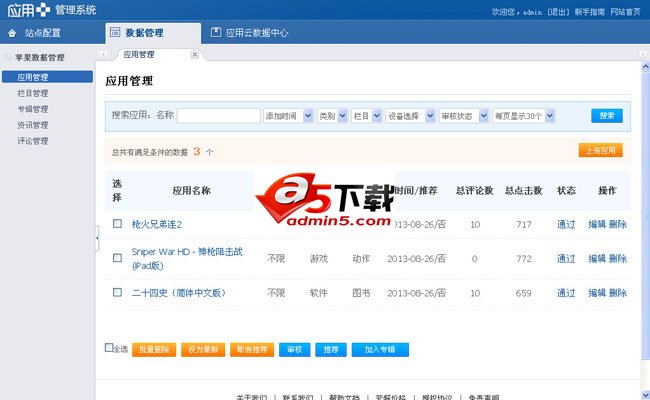Select 栏目管理 in the sidebar

pyautogui.click(x=33, y=93)
